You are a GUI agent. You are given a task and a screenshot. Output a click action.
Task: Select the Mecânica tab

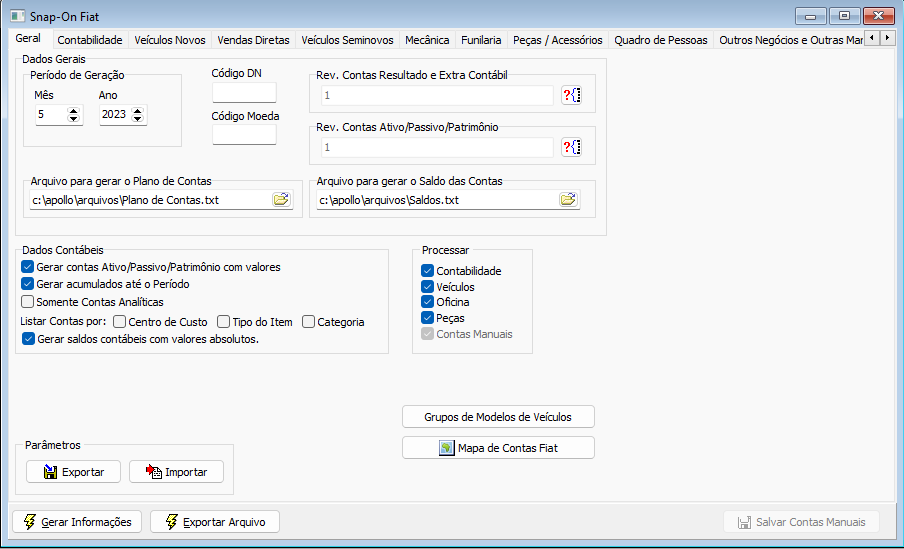coord(427,40)
